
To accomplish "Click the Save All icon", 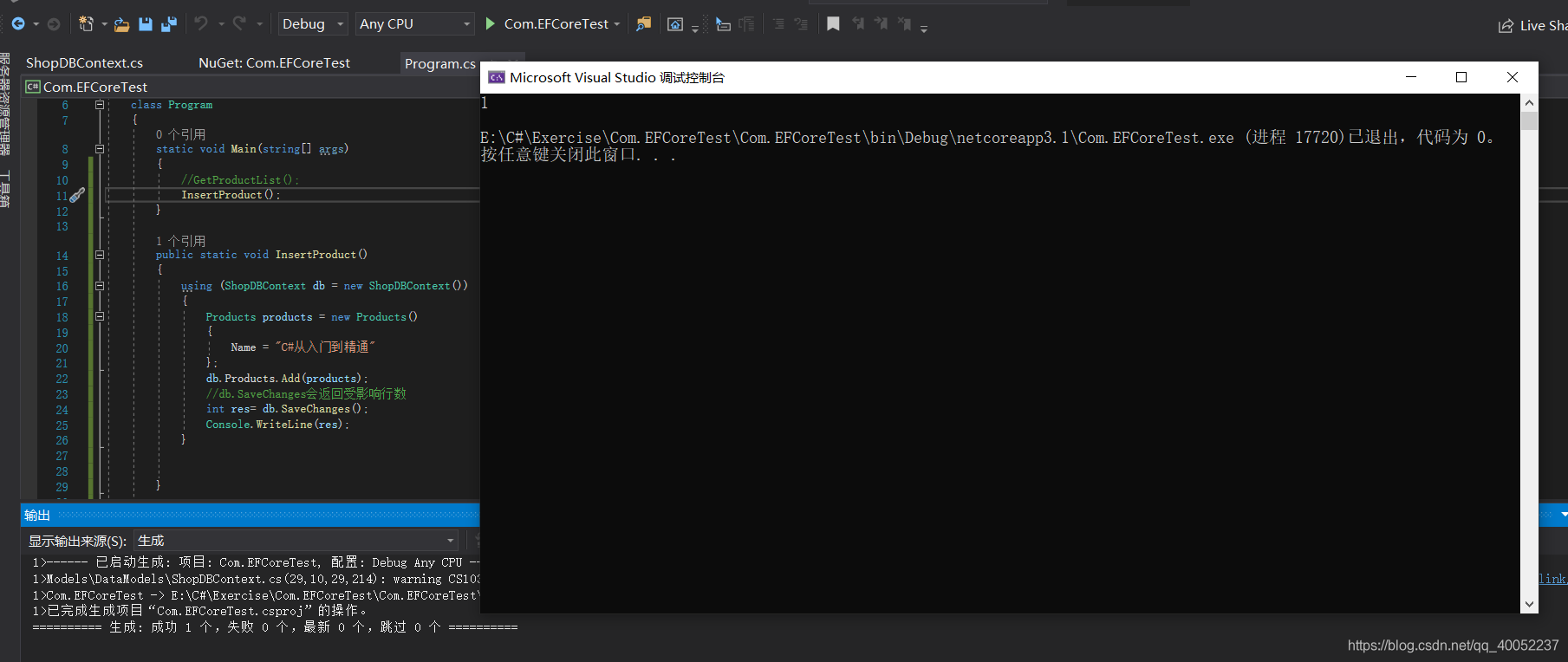I will [x=169, y=24].
